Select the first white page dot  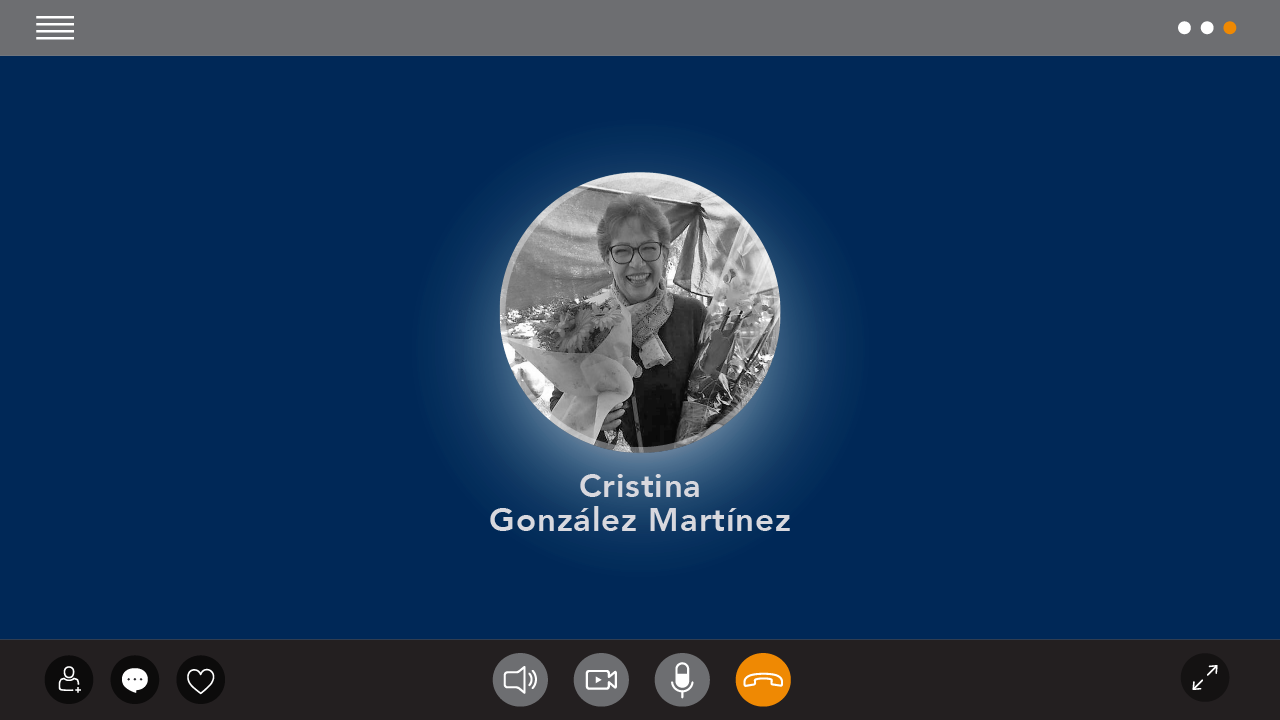1184,28
